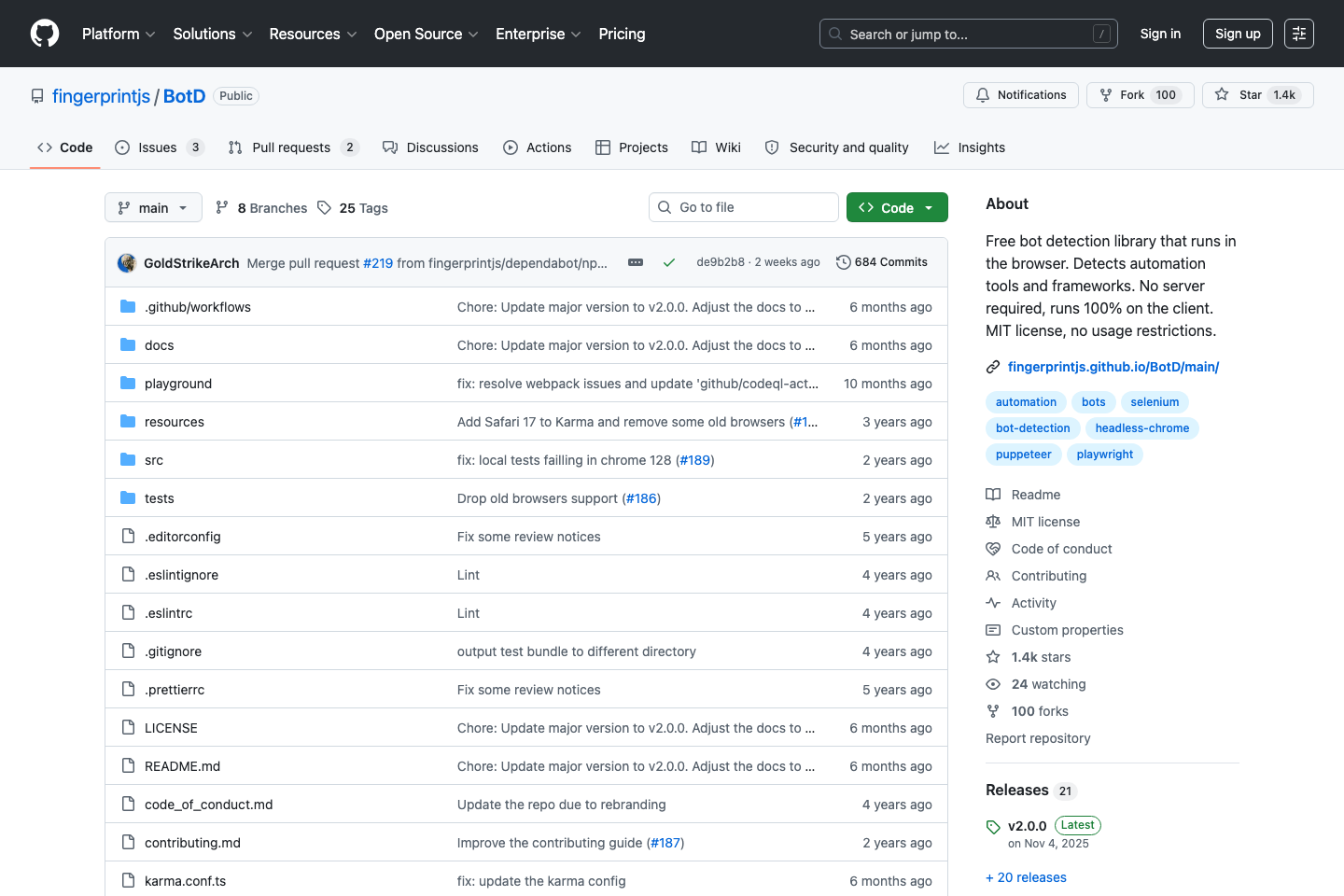View commit history via the clock icon
The width and height of the screenshot is (1344, 896).
(844, 261)
